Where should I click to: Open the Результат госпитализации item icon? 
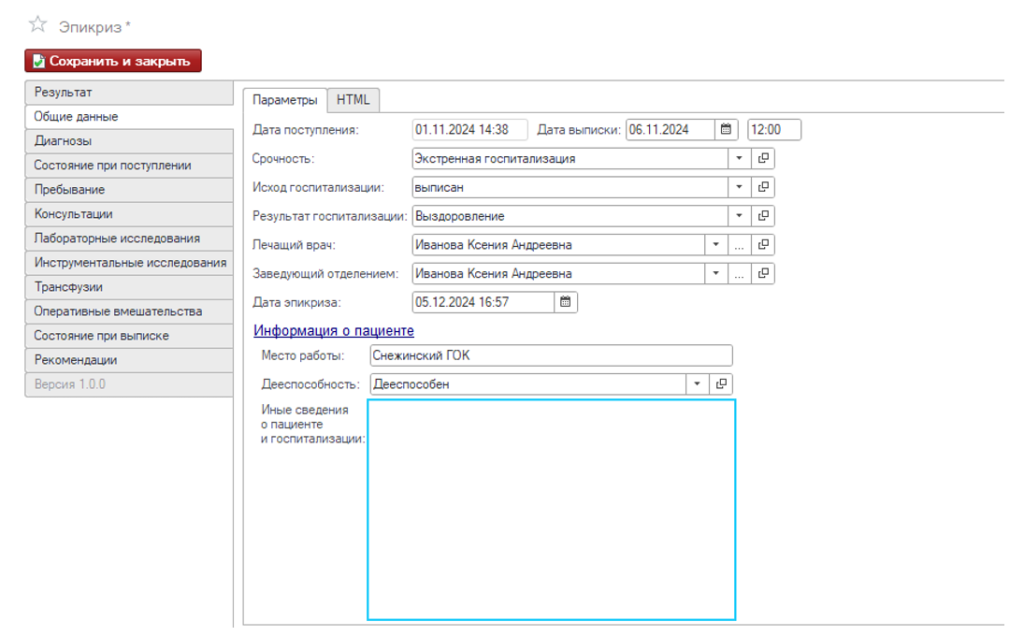coord(763,216)
